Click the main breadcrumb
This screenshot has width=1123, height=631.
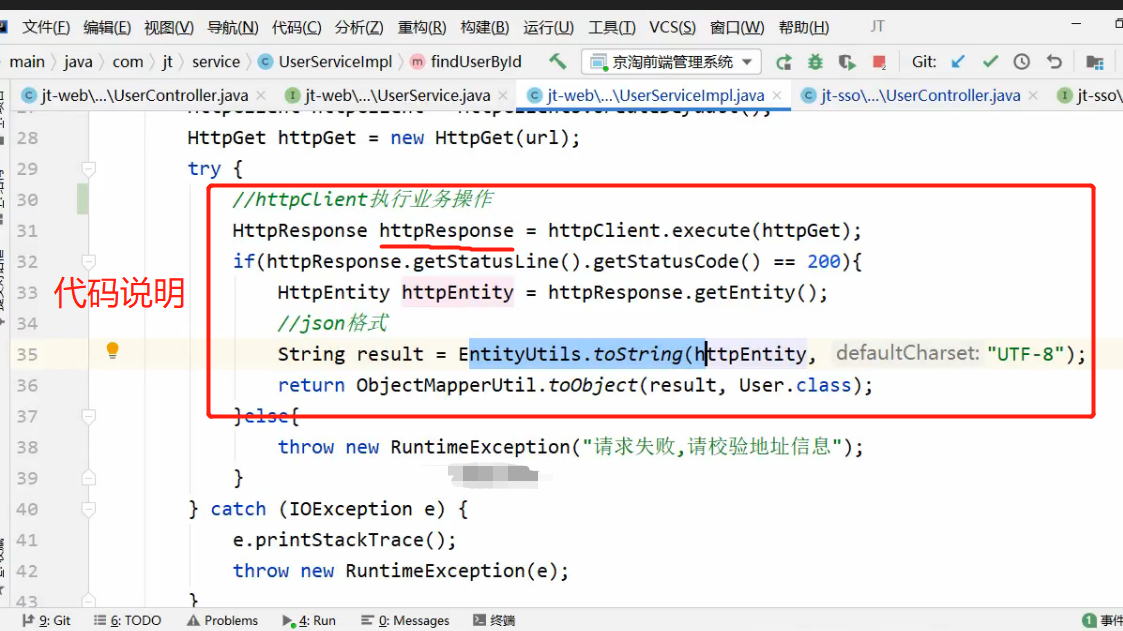tap(27, 62)
